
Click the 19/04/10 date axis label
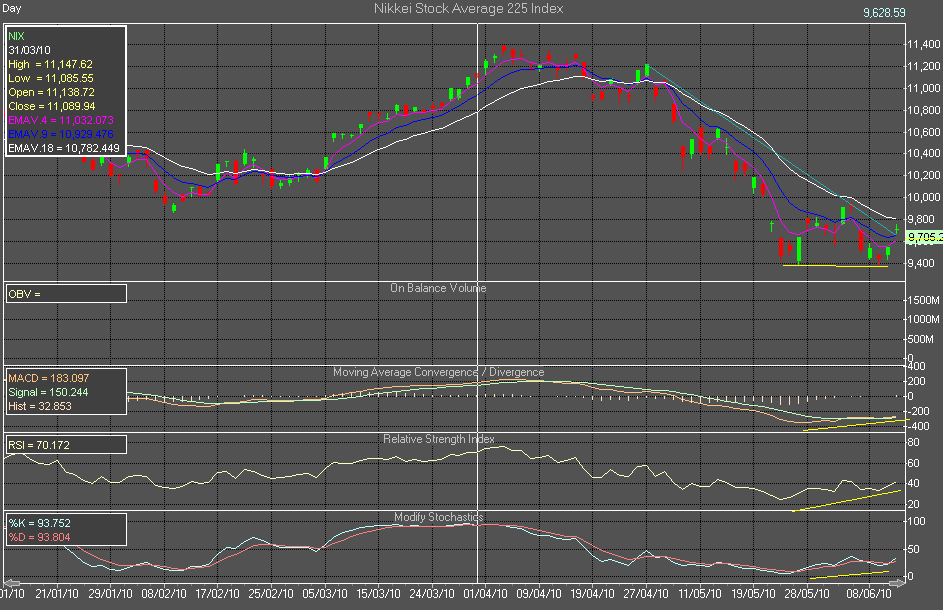(x=592, y=594)
